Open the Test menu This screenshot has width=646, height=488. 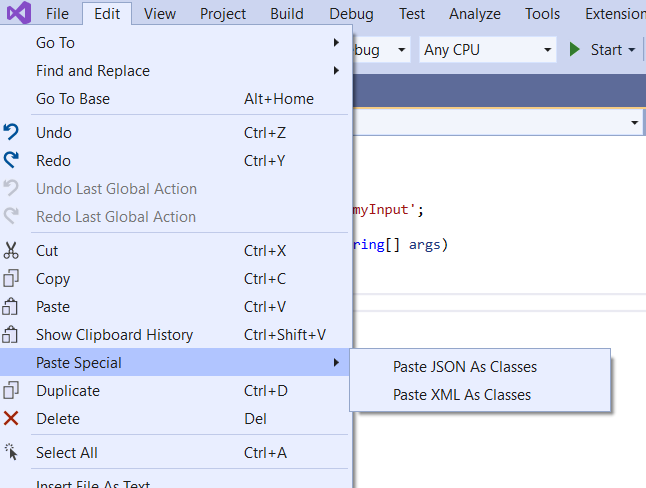coord(412,14)
